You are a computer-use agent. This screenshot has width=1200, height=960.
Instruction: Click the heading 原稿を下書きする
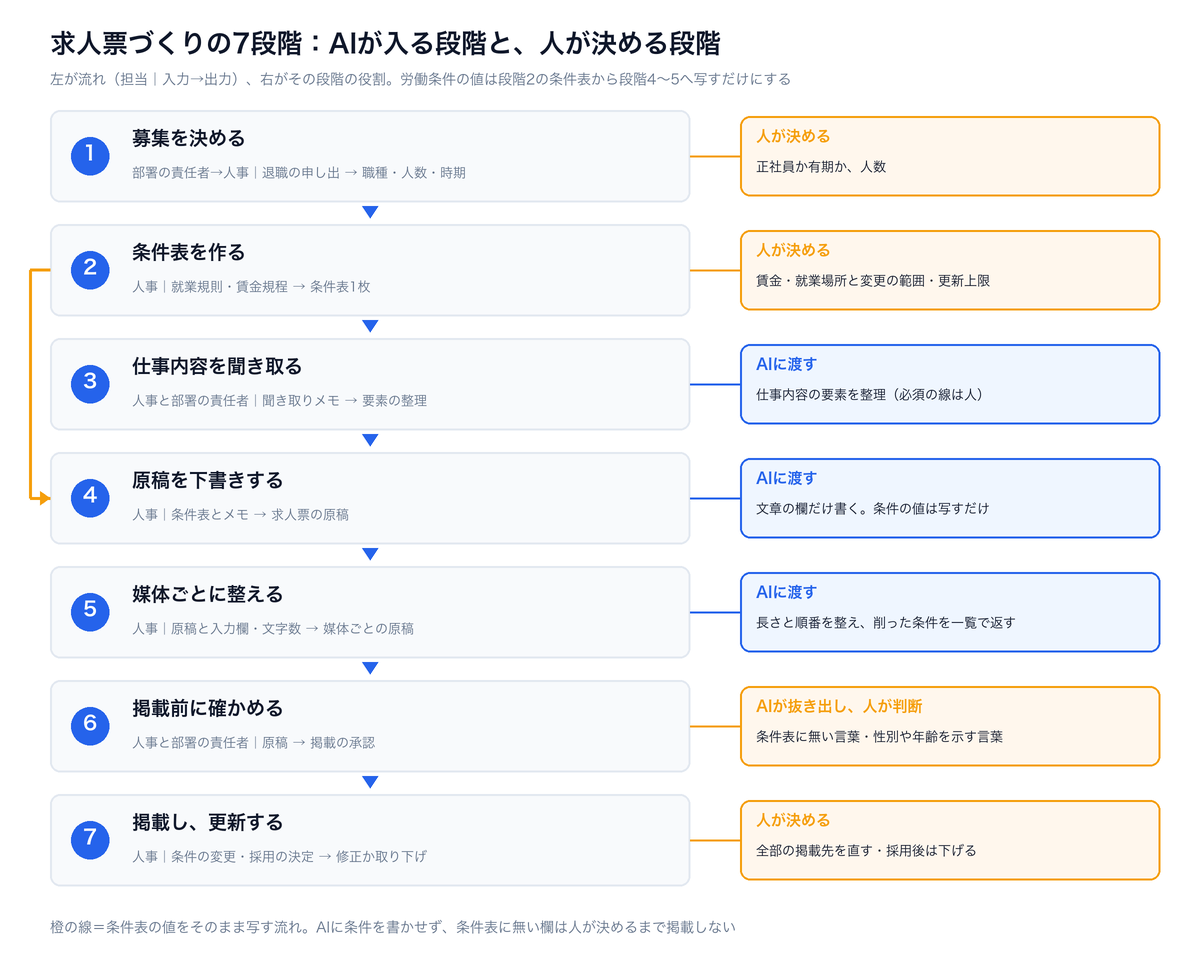[x=208, y=480]
